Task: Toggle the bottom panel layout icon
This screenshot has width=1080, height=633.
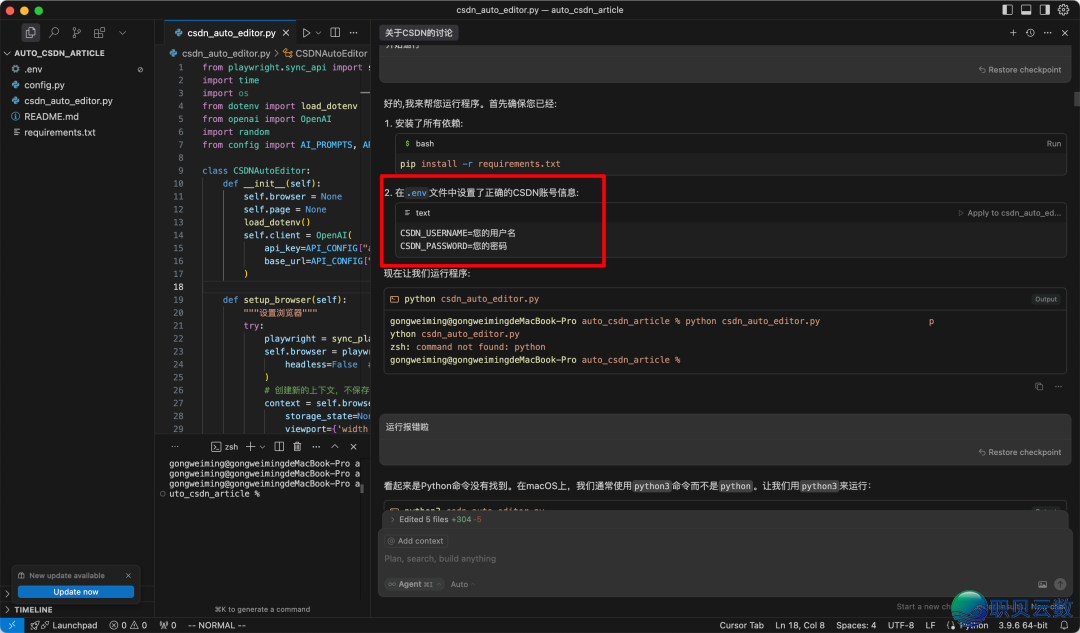Action: click(1025, 10)
